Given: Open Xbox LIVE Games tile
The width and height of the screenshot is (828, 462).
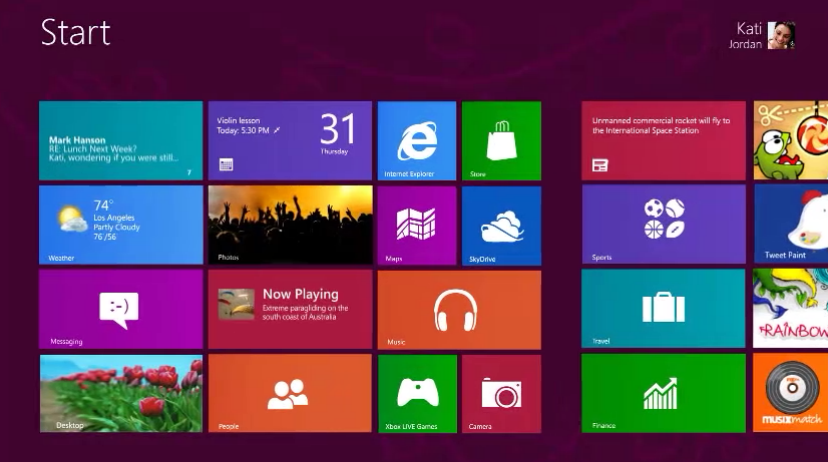Looking at the screenshot, I should (x=416, y=393).
